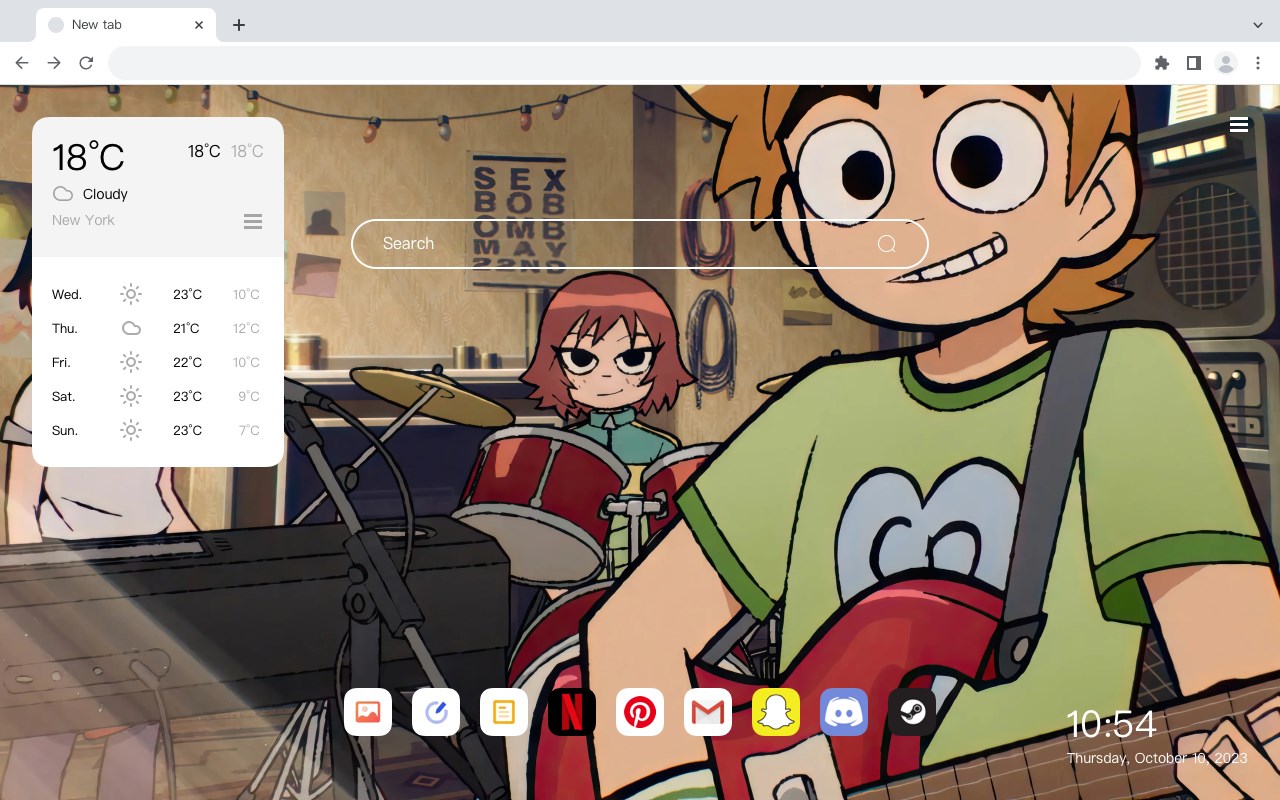This screenshot has height=800, width=1280.
Task: Open the blue circular pencil shortcut icon
Action: pyautogui.click(x=436, y=712)
